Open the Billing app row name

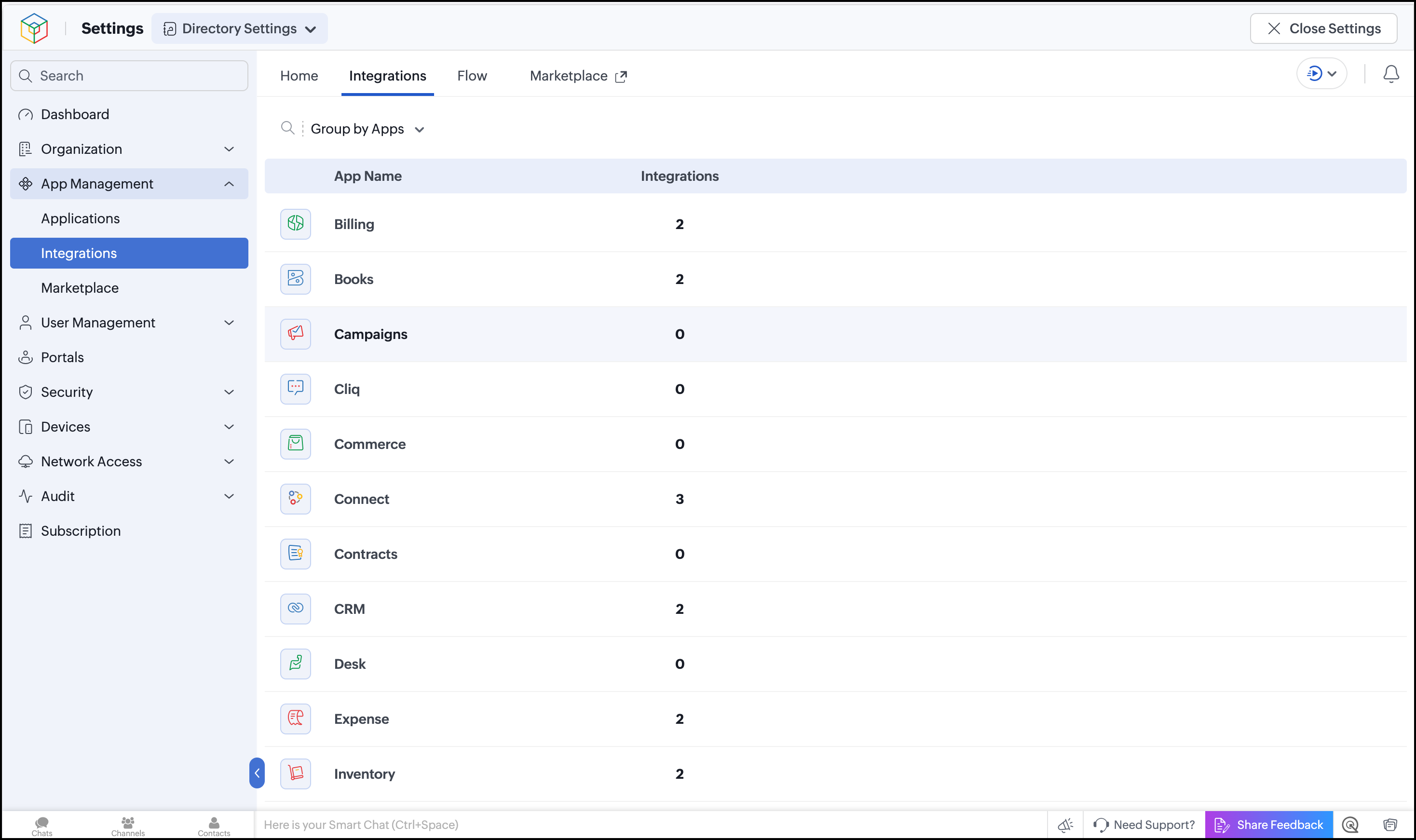tap(354, 224)
